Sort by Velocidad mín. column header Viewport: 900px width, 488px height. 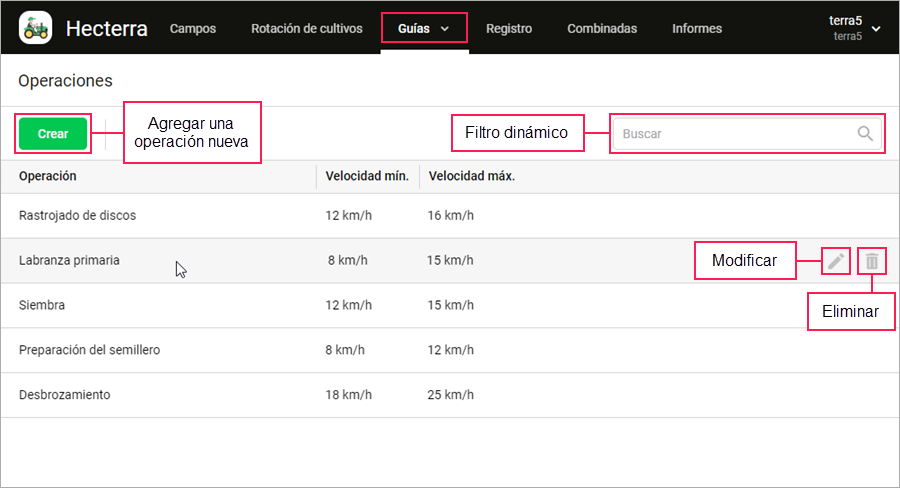tap(367, 176)
